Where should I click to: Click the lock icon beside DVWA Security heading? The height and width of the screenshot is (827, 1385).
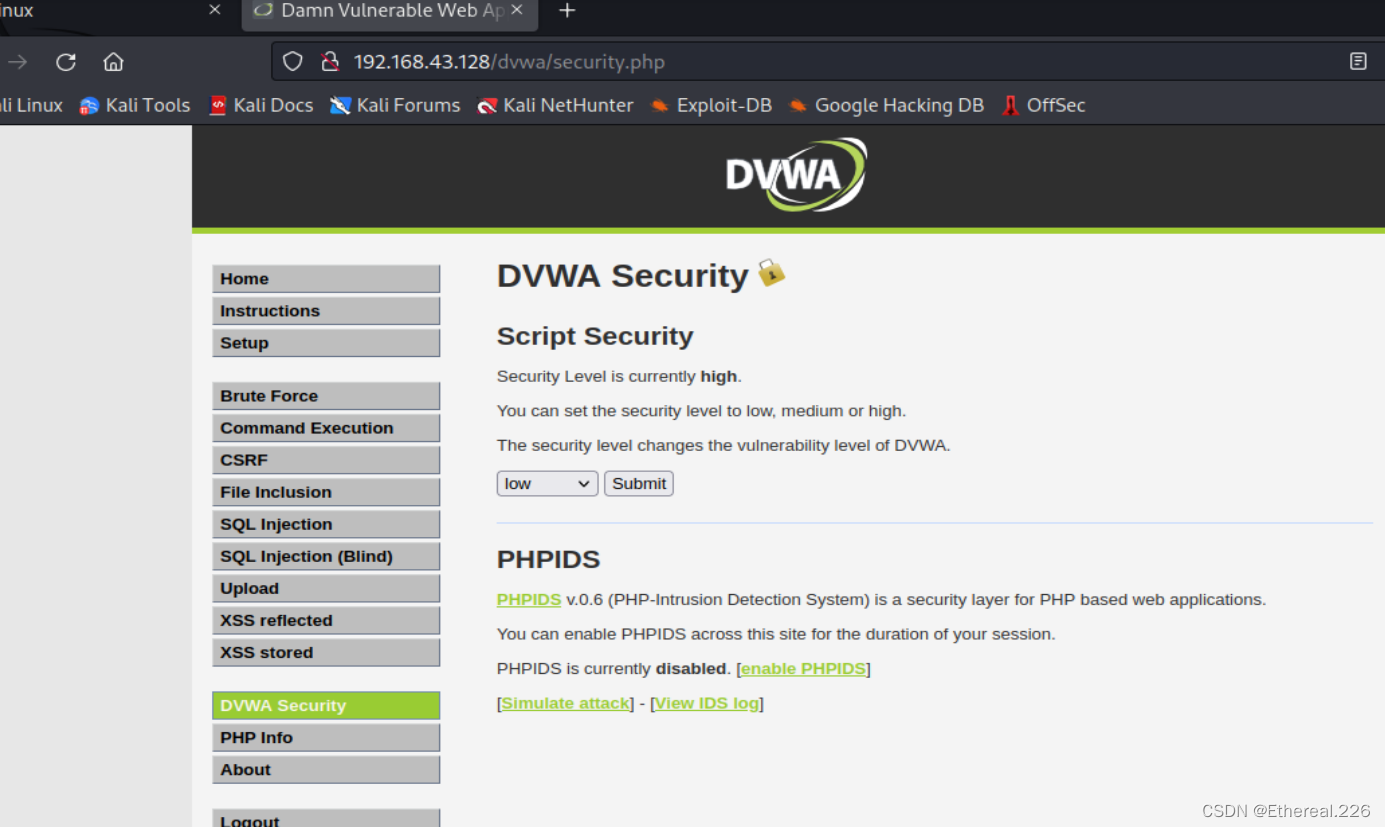point(771,272)
